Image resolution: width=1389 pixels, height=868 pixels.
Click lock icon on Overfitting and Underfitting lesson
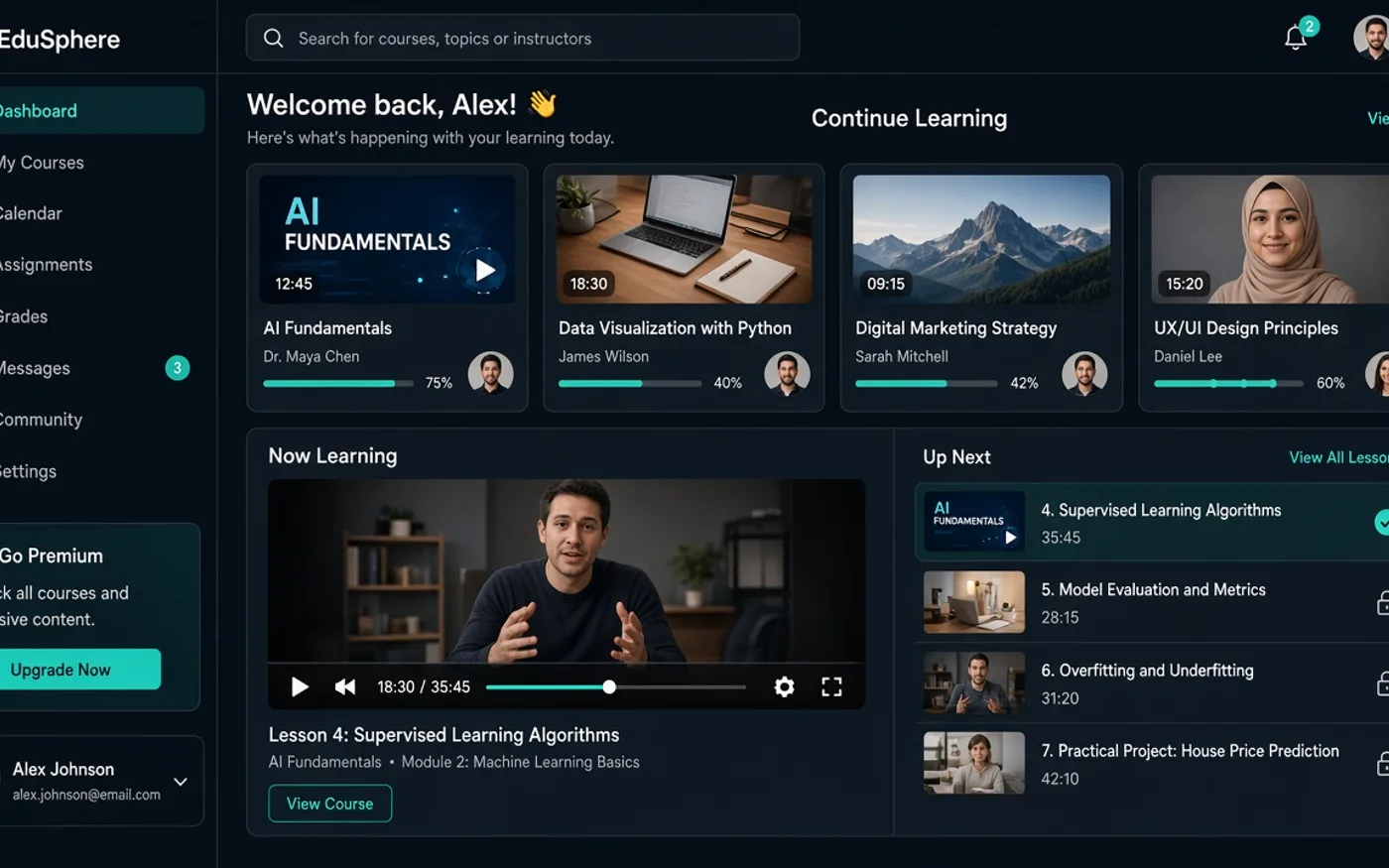click(x=1382, y=683)
